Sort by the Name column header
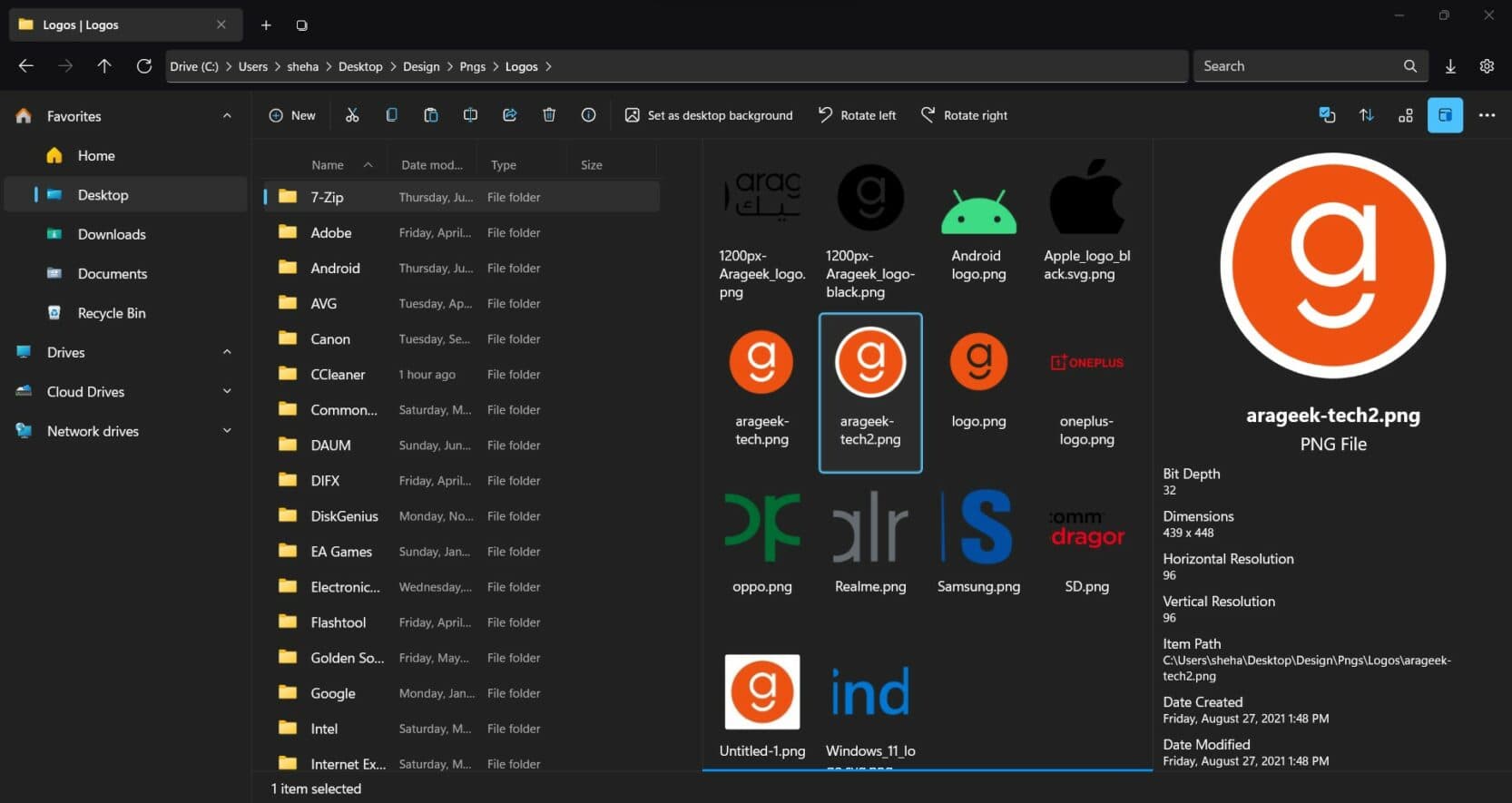This screenshot has width=1512, height=803. pos(328,165)
